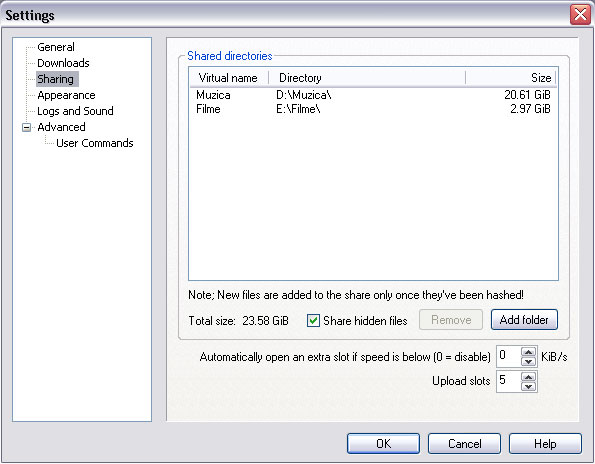This screenshot has width=595, height=464.
Task: Click the Upload slots input field
Action: point(509,381)
